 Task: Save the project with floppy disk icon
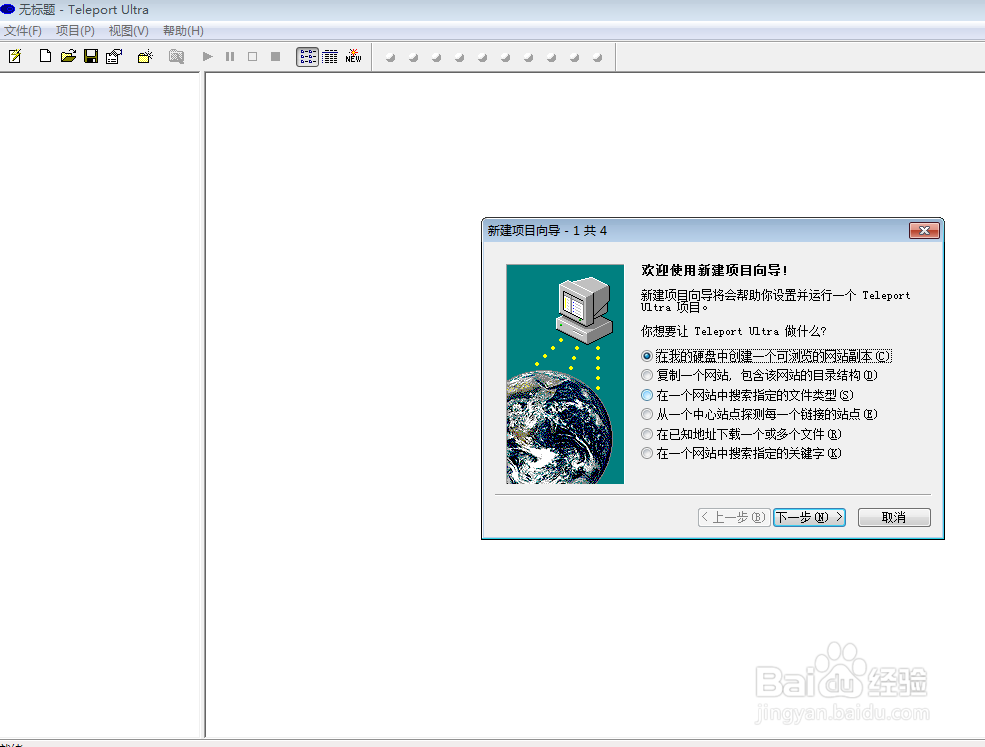[91, 57]
